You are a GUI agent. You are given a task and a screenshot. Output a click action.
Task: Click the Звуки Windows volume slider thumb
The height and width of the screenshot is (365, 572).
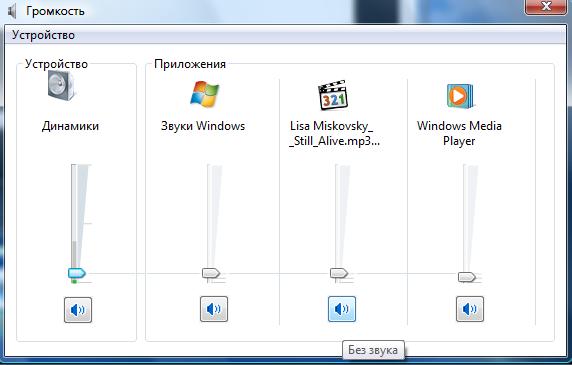point(211,273)
